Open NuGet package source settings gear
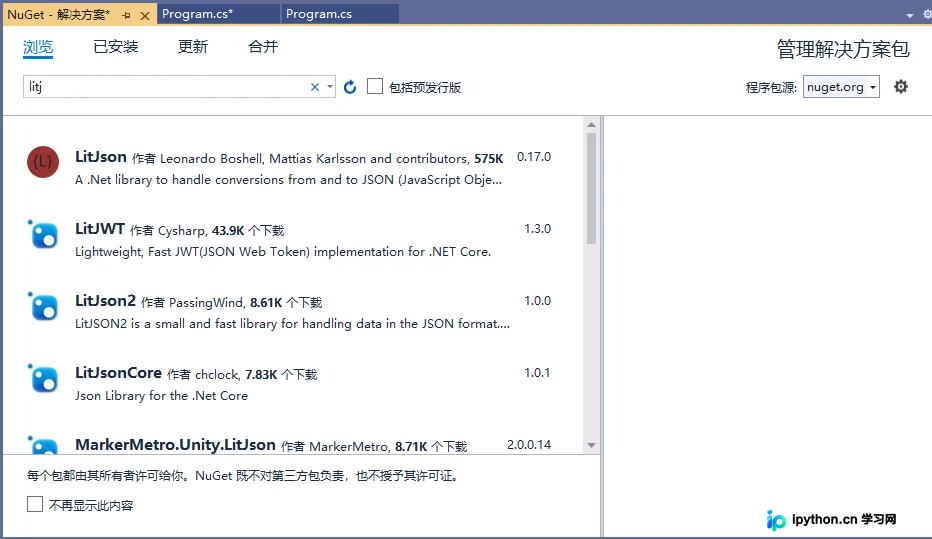Screen dimensions: 932x539 tap(901, 87)
